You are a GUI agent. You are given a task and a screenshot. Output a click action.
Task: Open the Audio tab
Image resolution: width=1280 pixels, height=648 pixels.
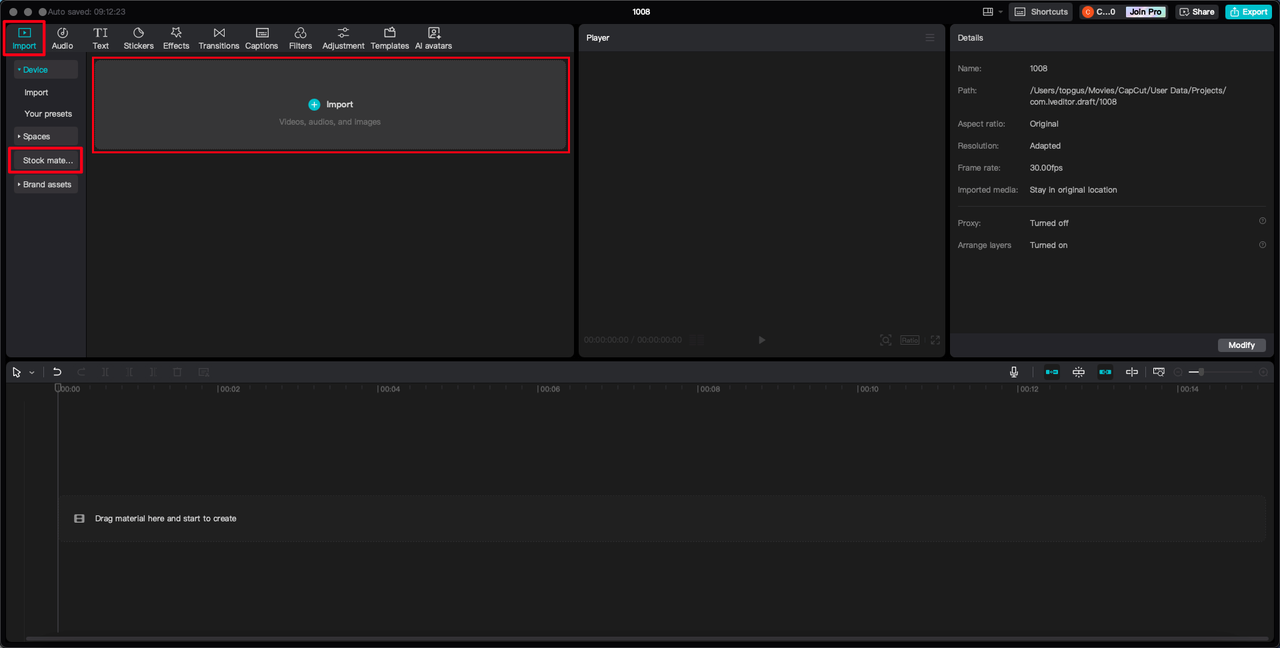(x=62, y=39)
